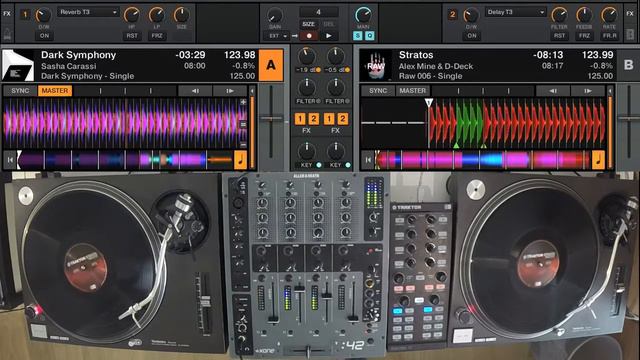Click the loop recorder play button
The height and width of the screenshot is (360, 640).
coord(329,36)
